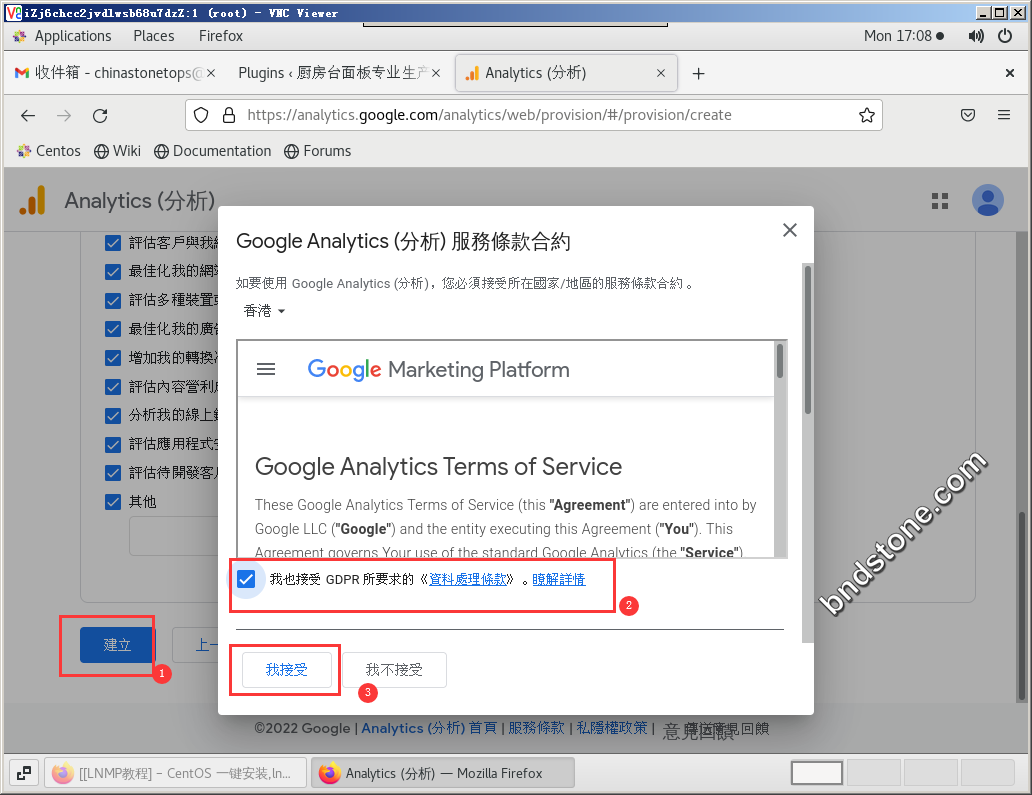This screenshot has height=795, width=1032.
Task: Open the Places menu
Action: [154, 36]
